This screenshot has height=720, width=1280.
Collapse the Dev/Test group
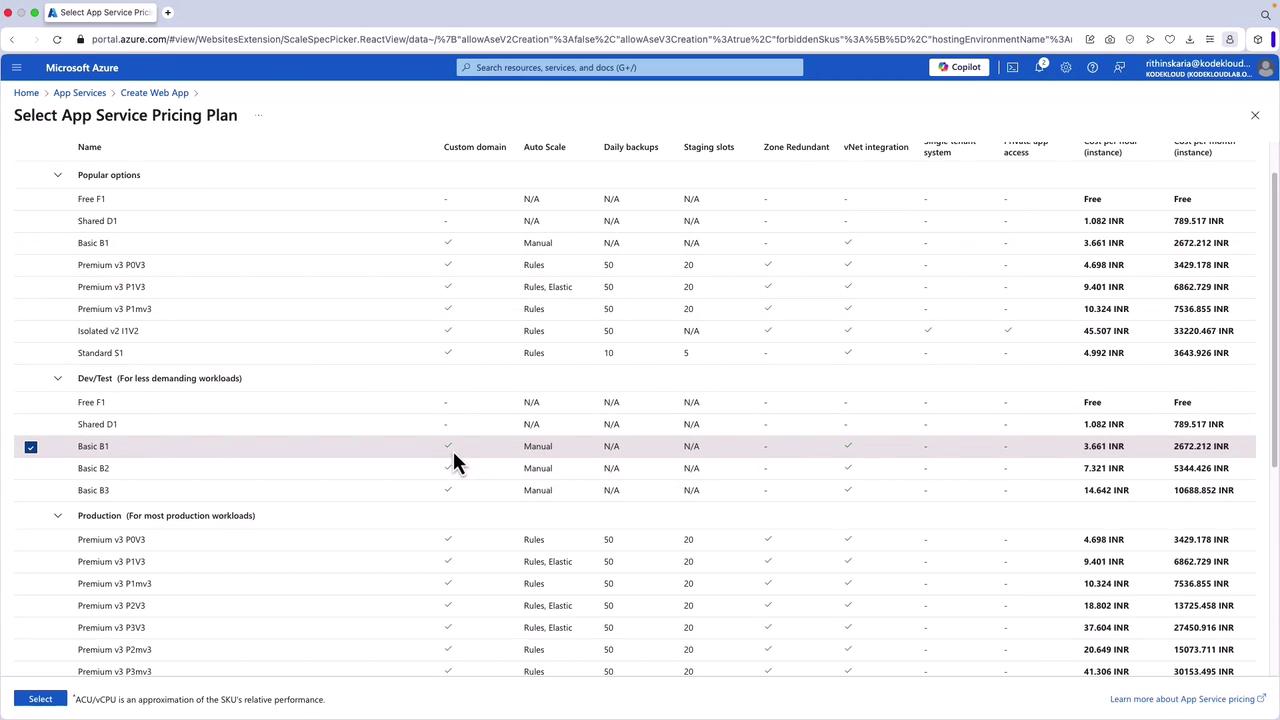pos(58,378)
